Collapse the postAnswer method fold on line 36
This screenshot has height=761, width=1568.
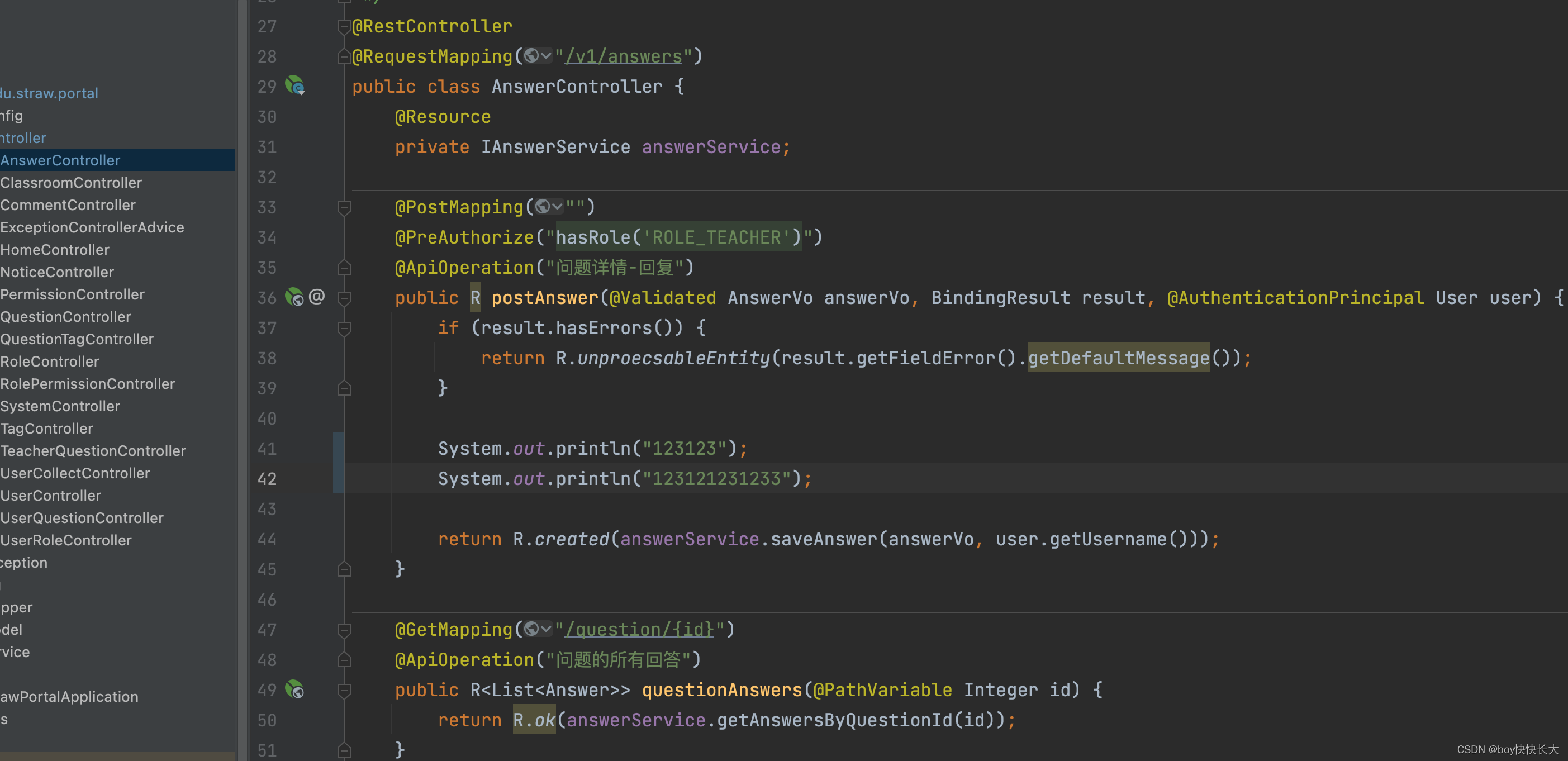[x=344, y=298]
